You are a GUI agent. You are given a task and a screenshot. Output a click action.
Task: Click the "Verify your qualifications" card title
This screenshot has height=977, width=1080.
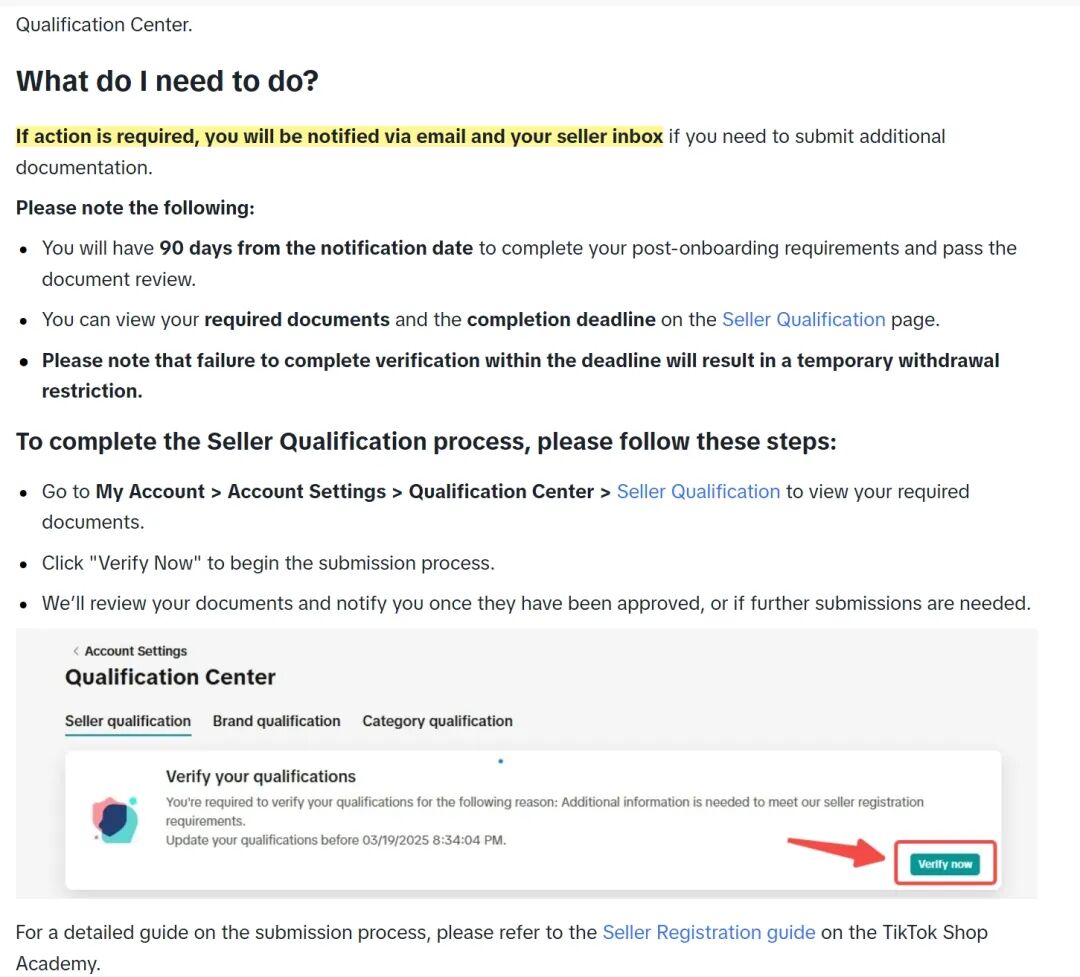pos(260,776)
